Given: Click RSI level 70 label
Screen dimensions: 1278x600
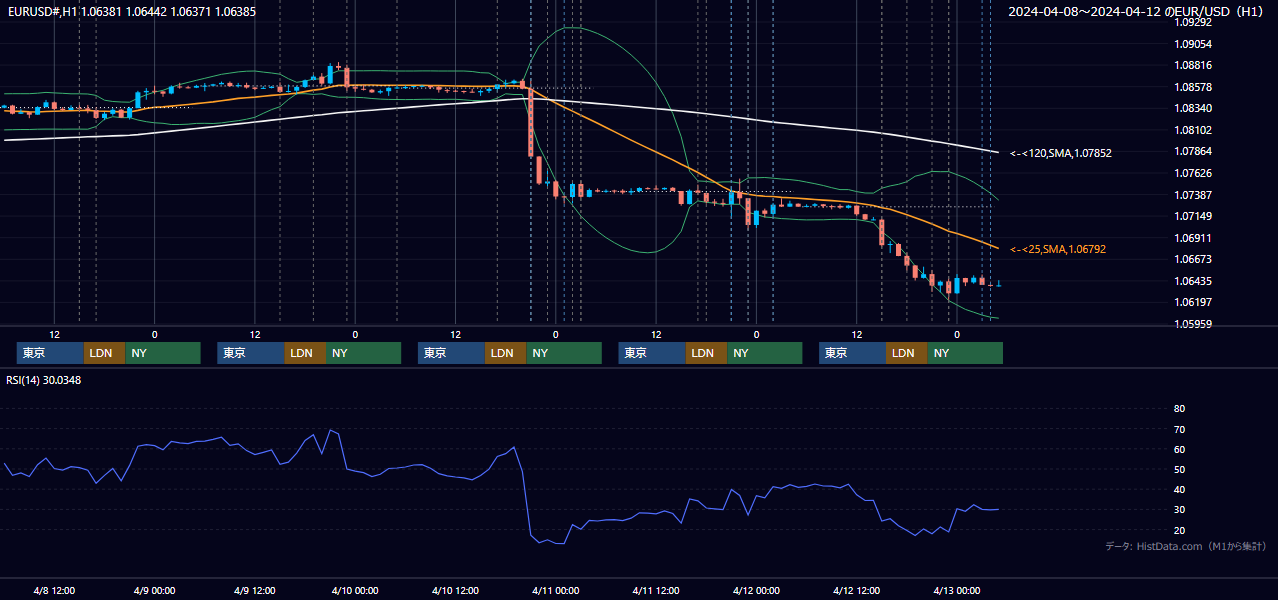Looking at the screenshot, I should 1179,429.
